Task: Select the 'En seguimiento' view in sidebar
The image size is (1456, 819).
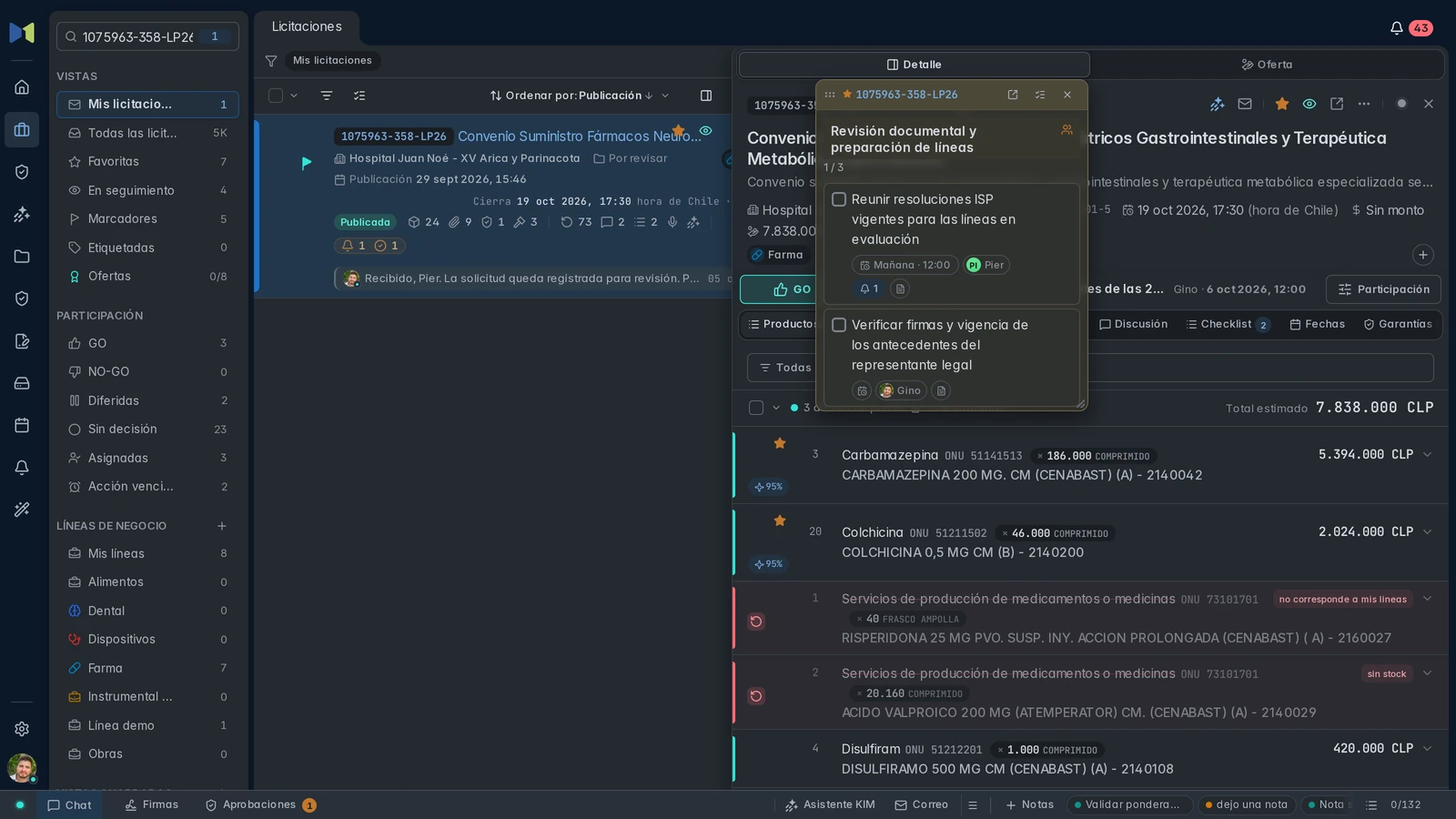Action: [x=147, y=190]
